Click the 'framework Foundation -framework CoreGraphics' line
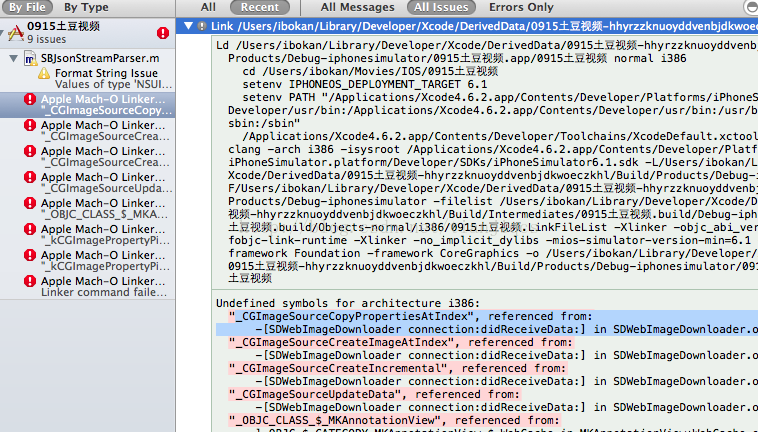This screenshot has width=758, height=432. coord(493,254)
